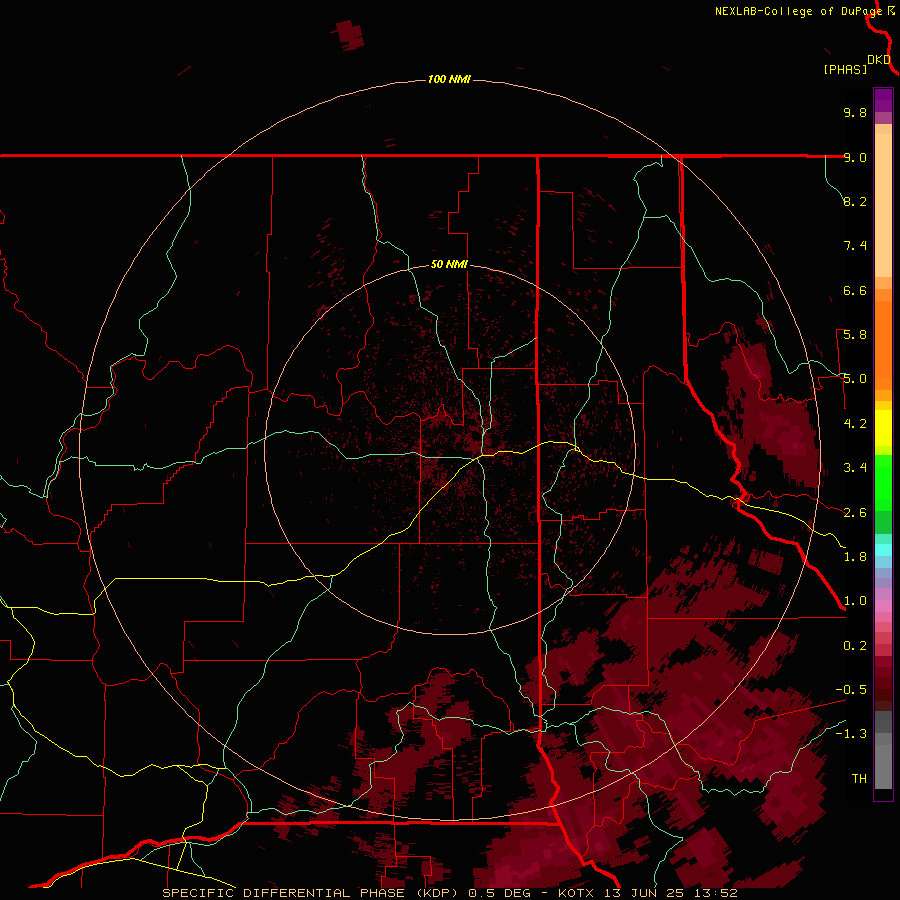900x900 pixels.
Task: Select the 4.2 legend value
Action: (x=855, y=424)
